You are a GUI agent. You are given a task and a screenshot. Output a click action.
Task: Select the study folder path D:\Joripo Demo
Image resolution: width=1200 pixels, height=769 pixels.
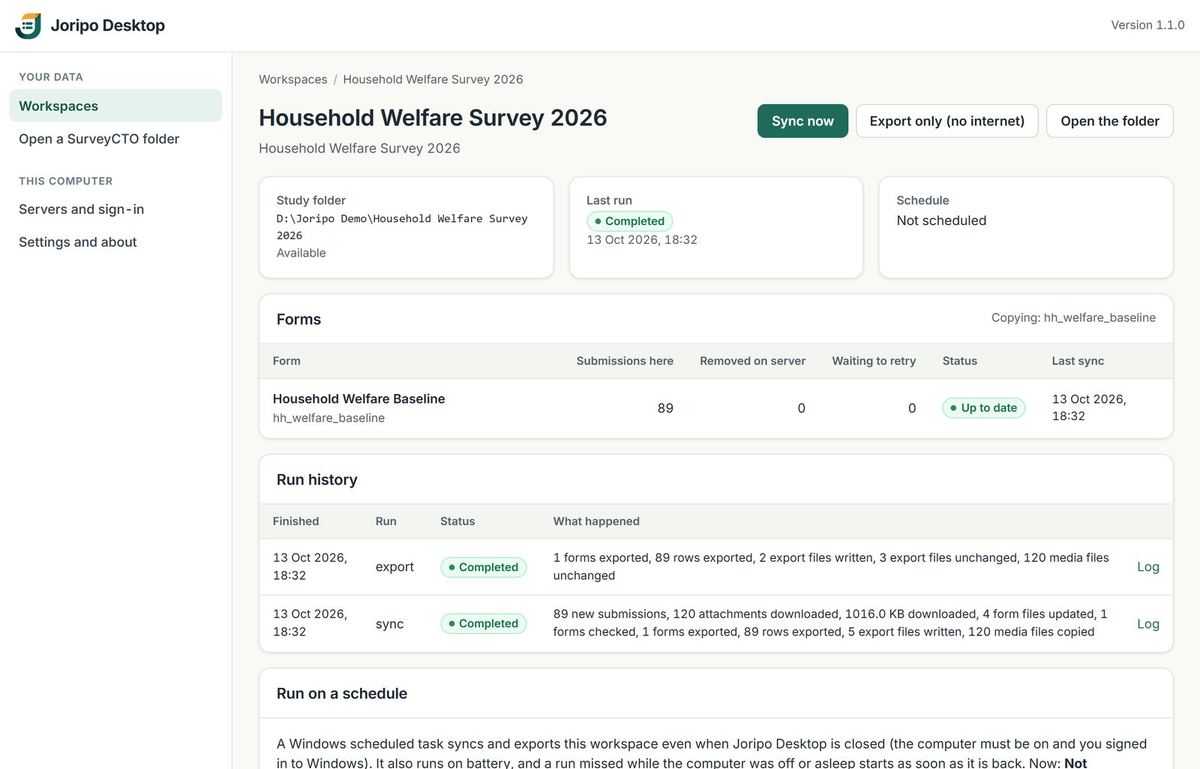[x=402, y=227]
